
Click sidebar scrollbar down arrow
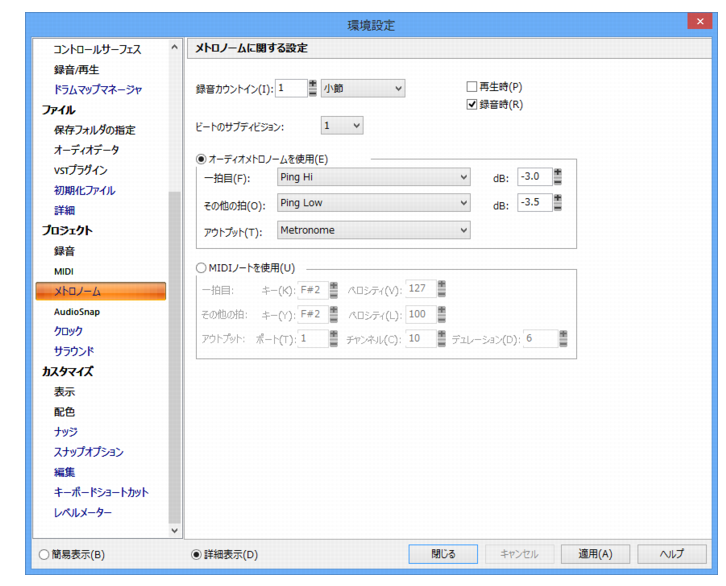coord(175,530)
